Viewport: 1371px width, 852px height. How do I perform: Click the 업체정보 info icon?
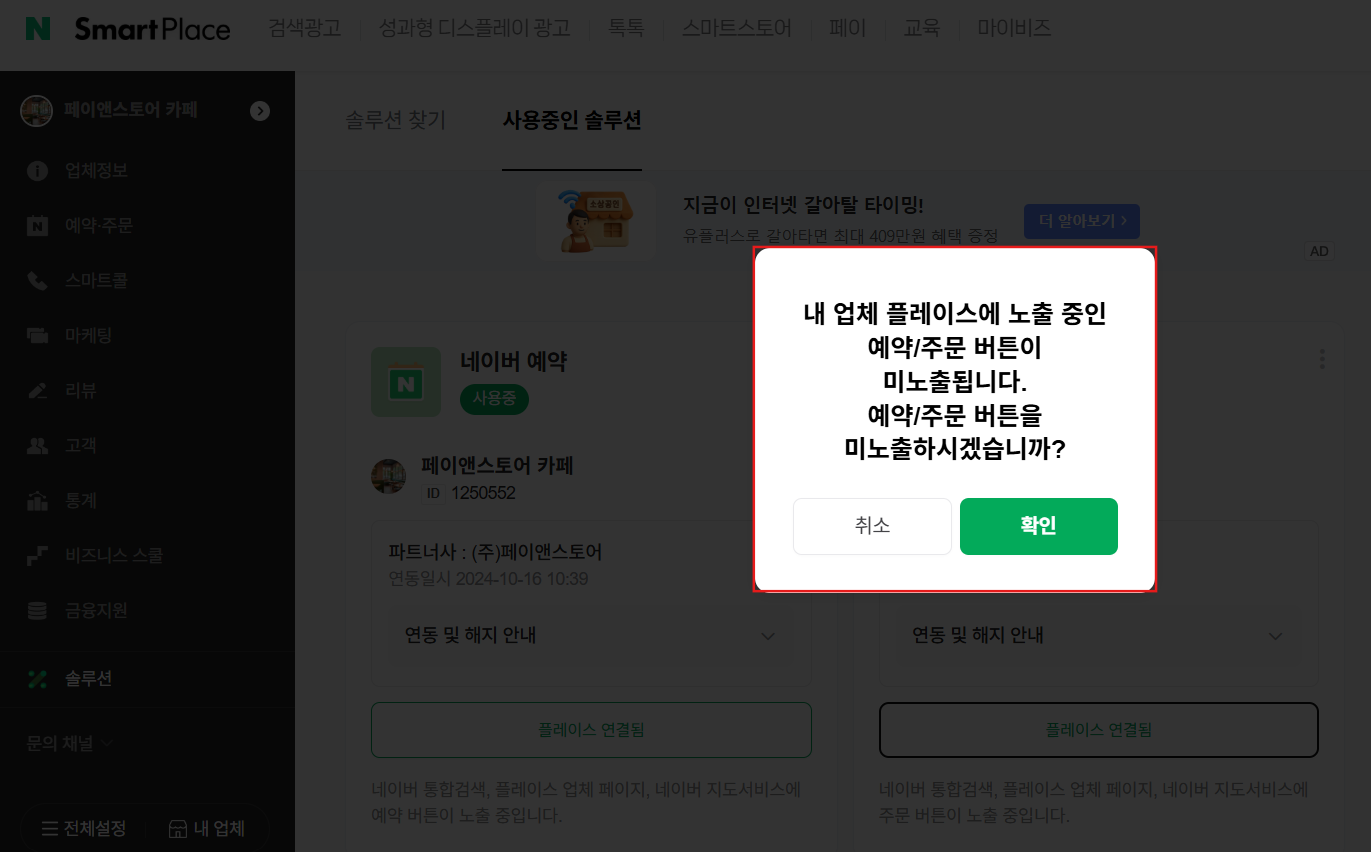[x=37, y=171]
